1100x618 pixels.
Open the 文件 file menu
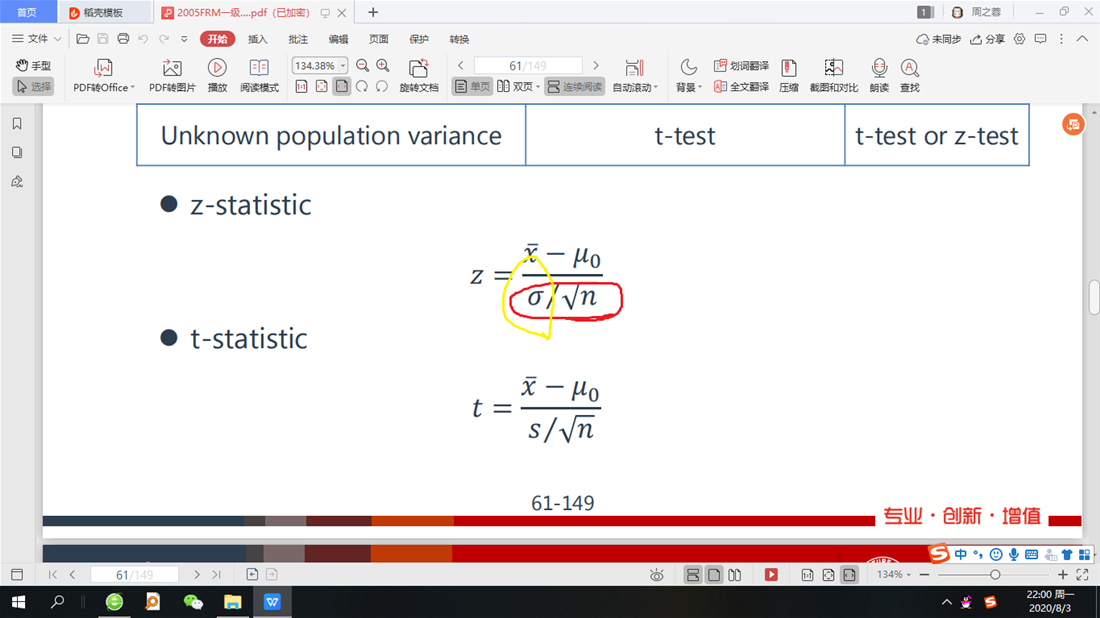pos(37,39)
